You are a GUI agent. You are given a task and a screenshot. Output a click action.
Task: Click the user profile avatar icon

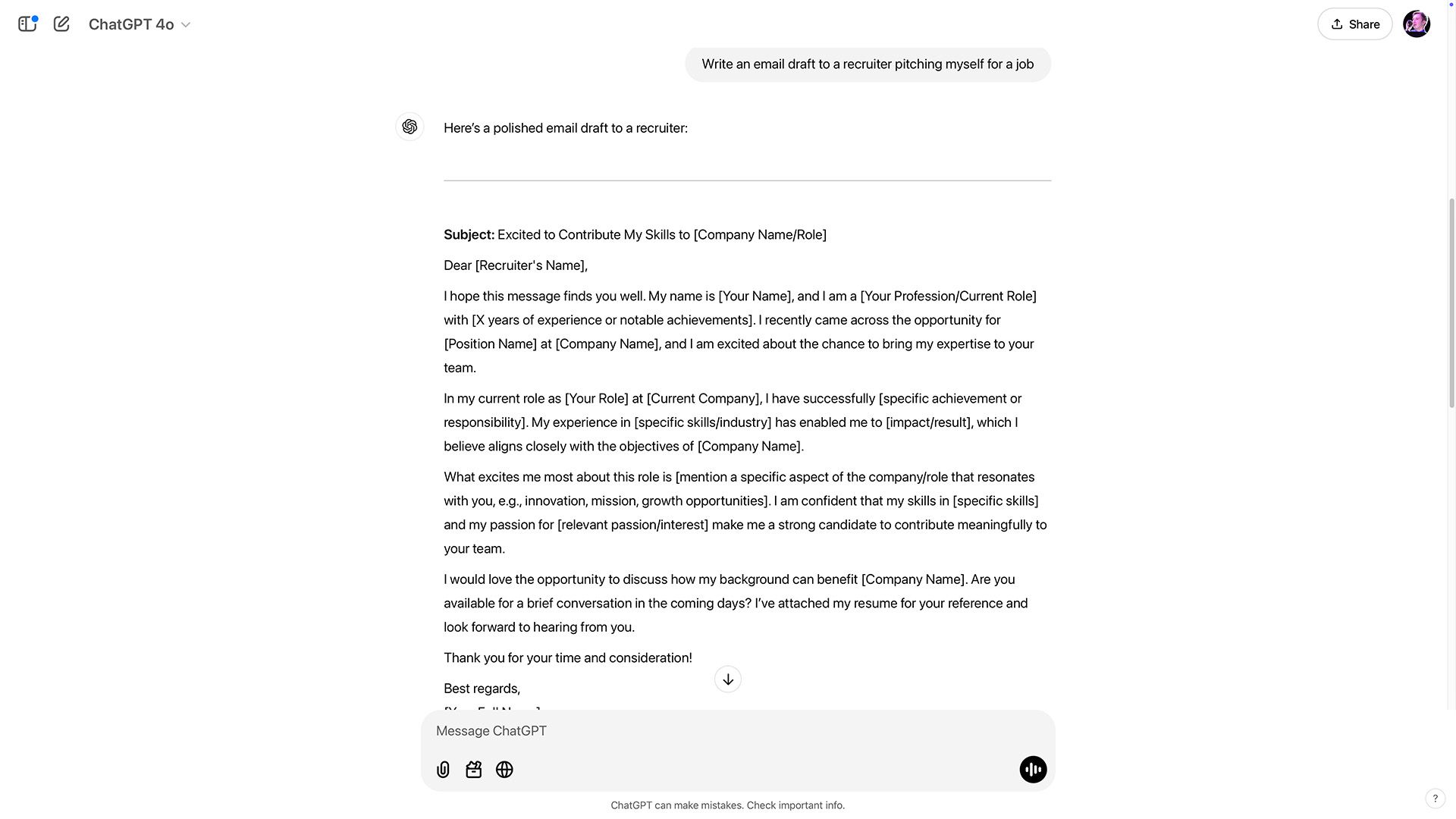(1417, 23)
